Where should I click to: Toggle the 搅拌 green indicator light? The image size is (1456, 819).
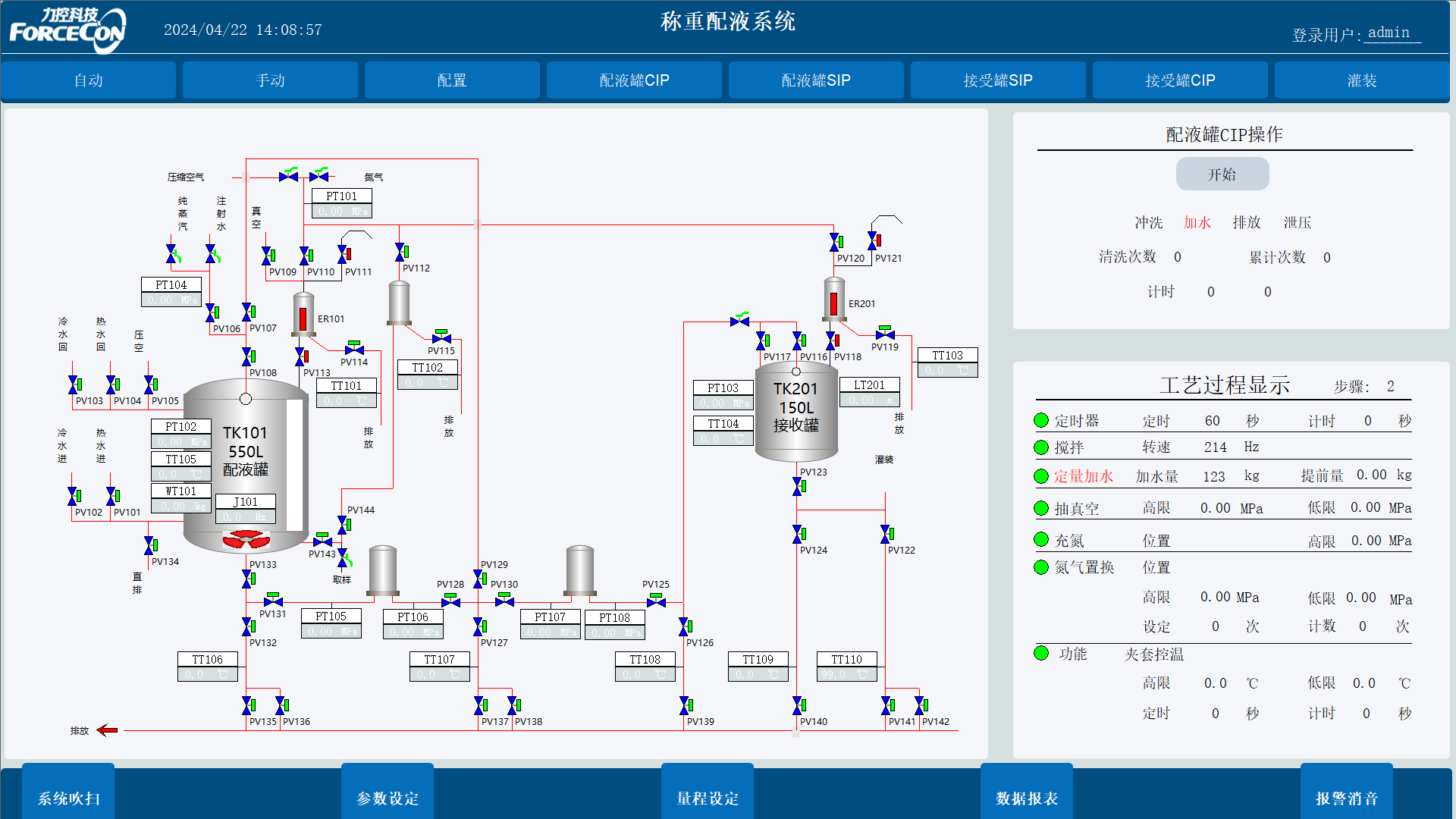(1041, 447)
